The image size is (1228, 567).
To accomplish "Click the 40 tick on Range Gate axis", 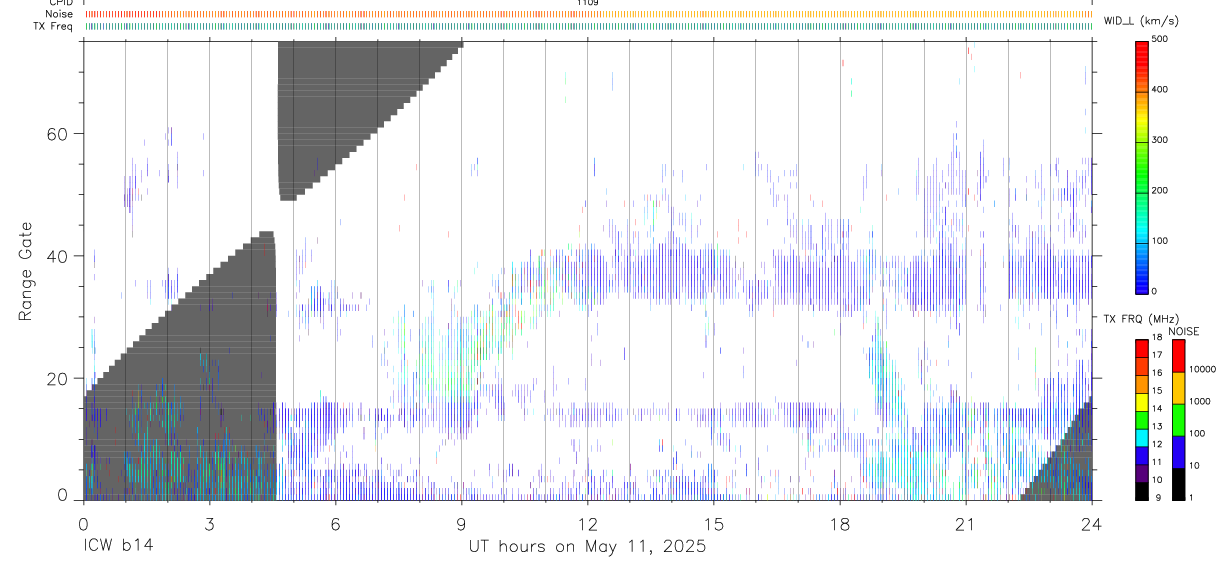I will pyautogui.click(x=59, y=256).
